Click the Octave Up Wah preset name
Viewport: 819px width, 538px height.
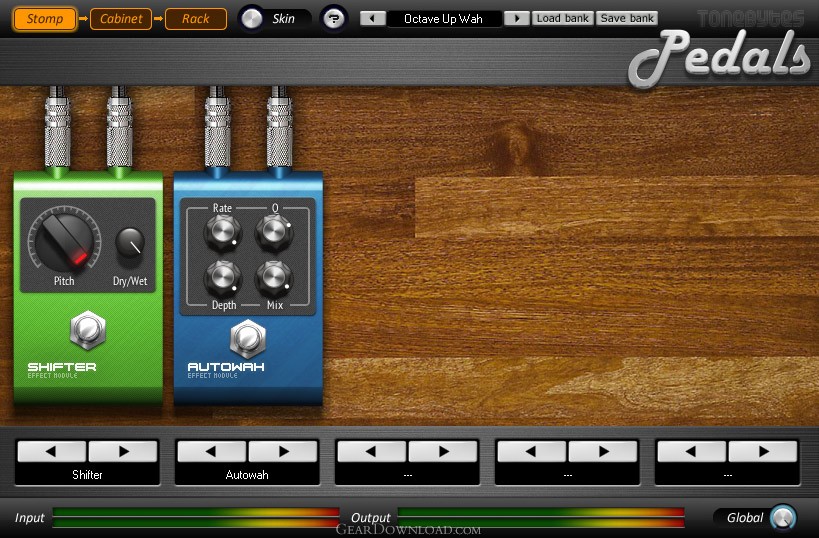coord(443,19)
